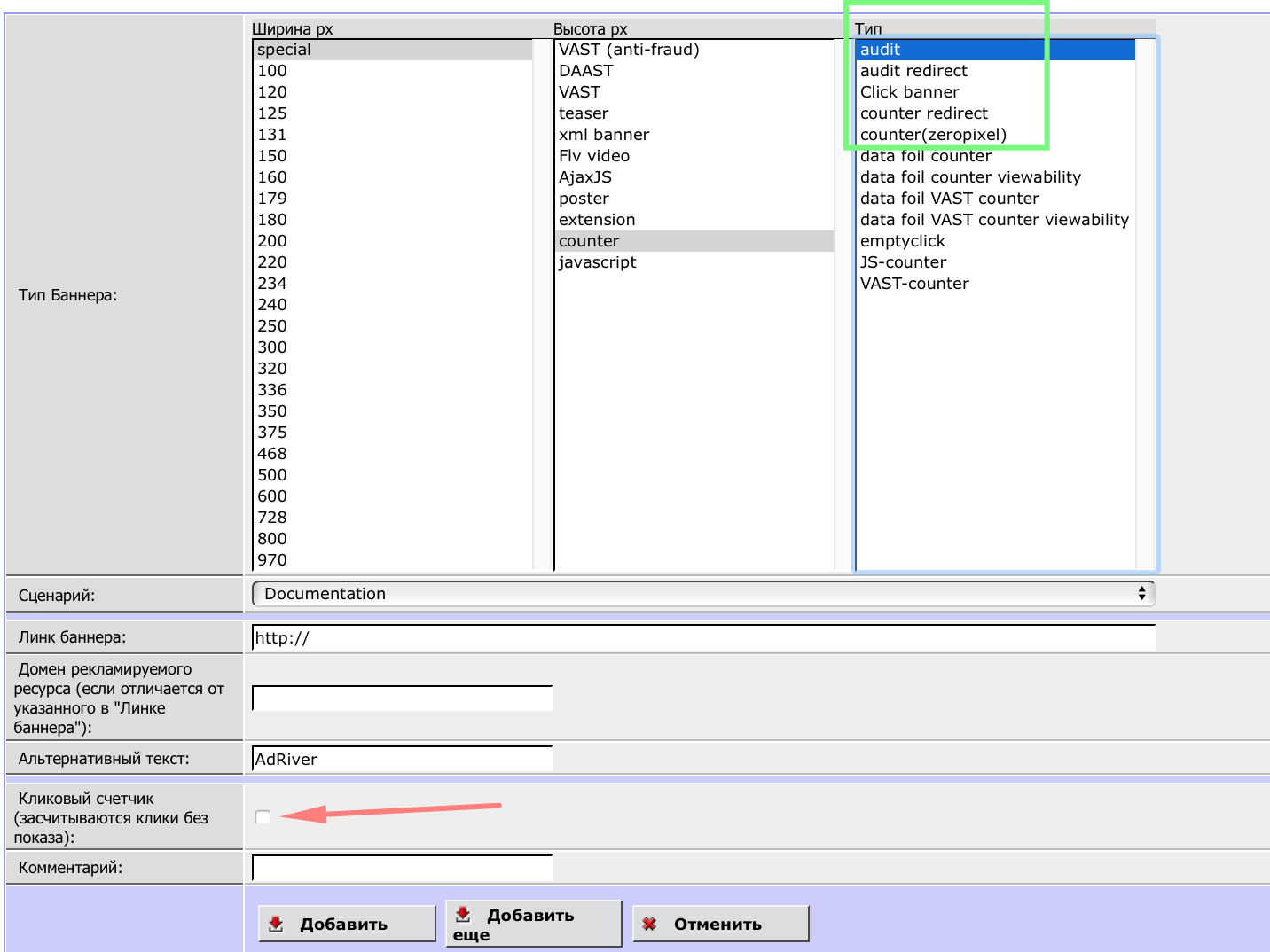Select 'teaser' in the height list
The image size is (1270, 952).
694,113
